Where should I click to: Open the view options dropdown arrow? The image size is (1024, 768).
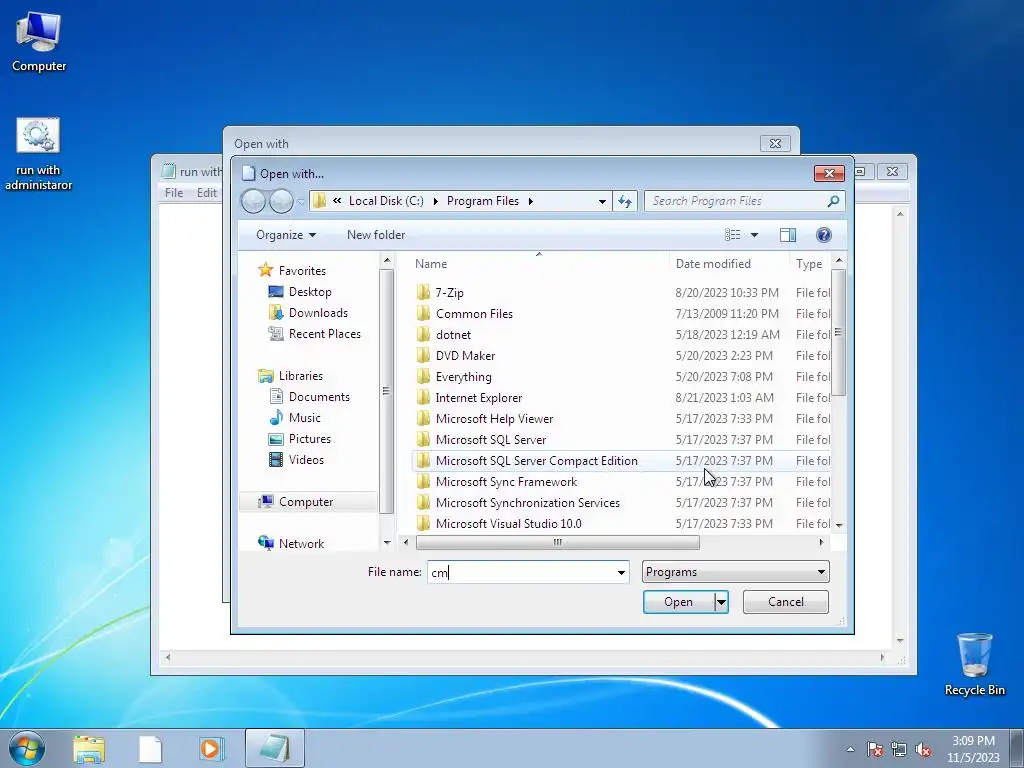[754, 234]
